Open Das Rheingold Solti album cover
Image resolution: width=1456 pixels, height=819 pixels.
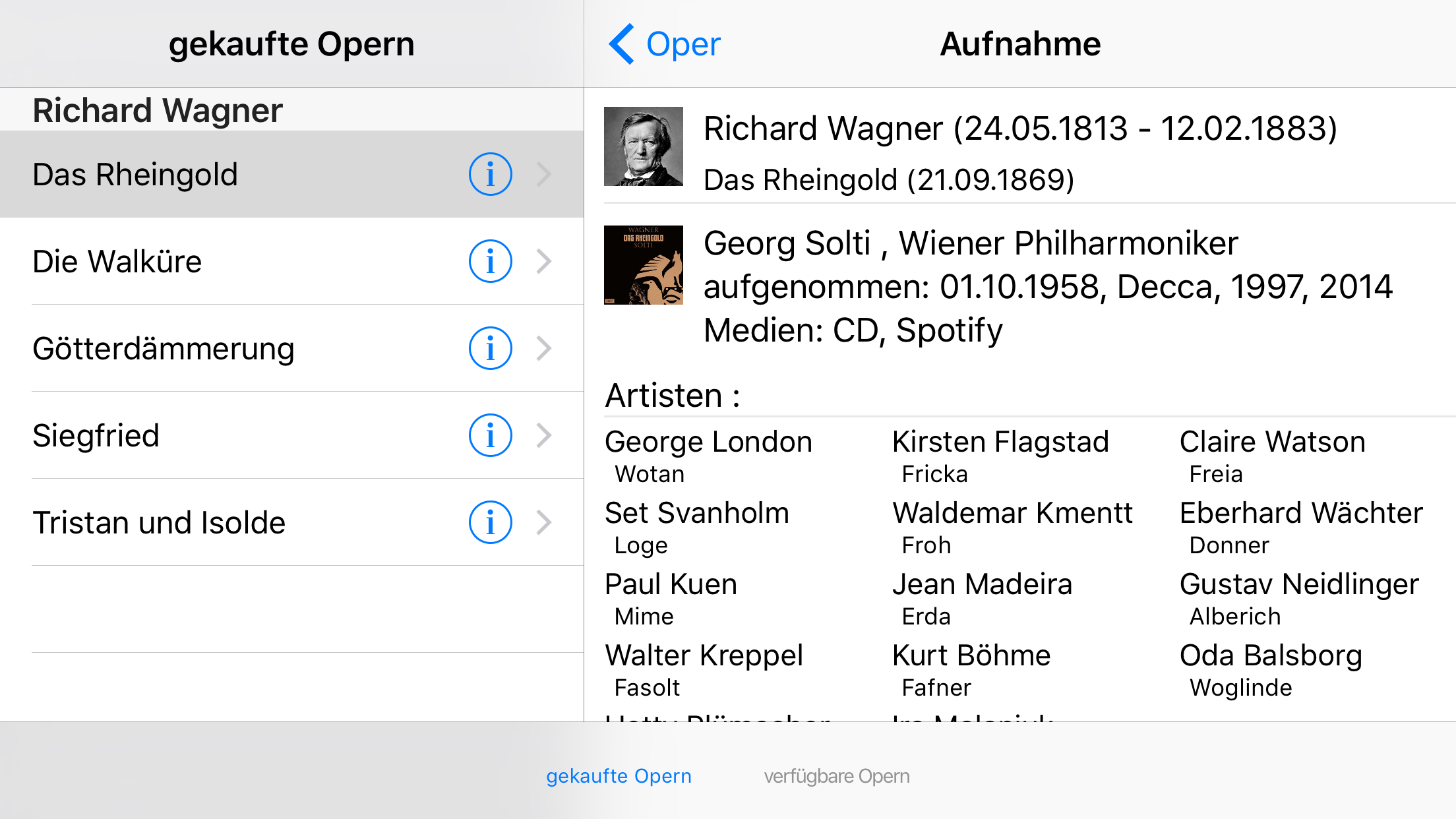click(644, 265)
